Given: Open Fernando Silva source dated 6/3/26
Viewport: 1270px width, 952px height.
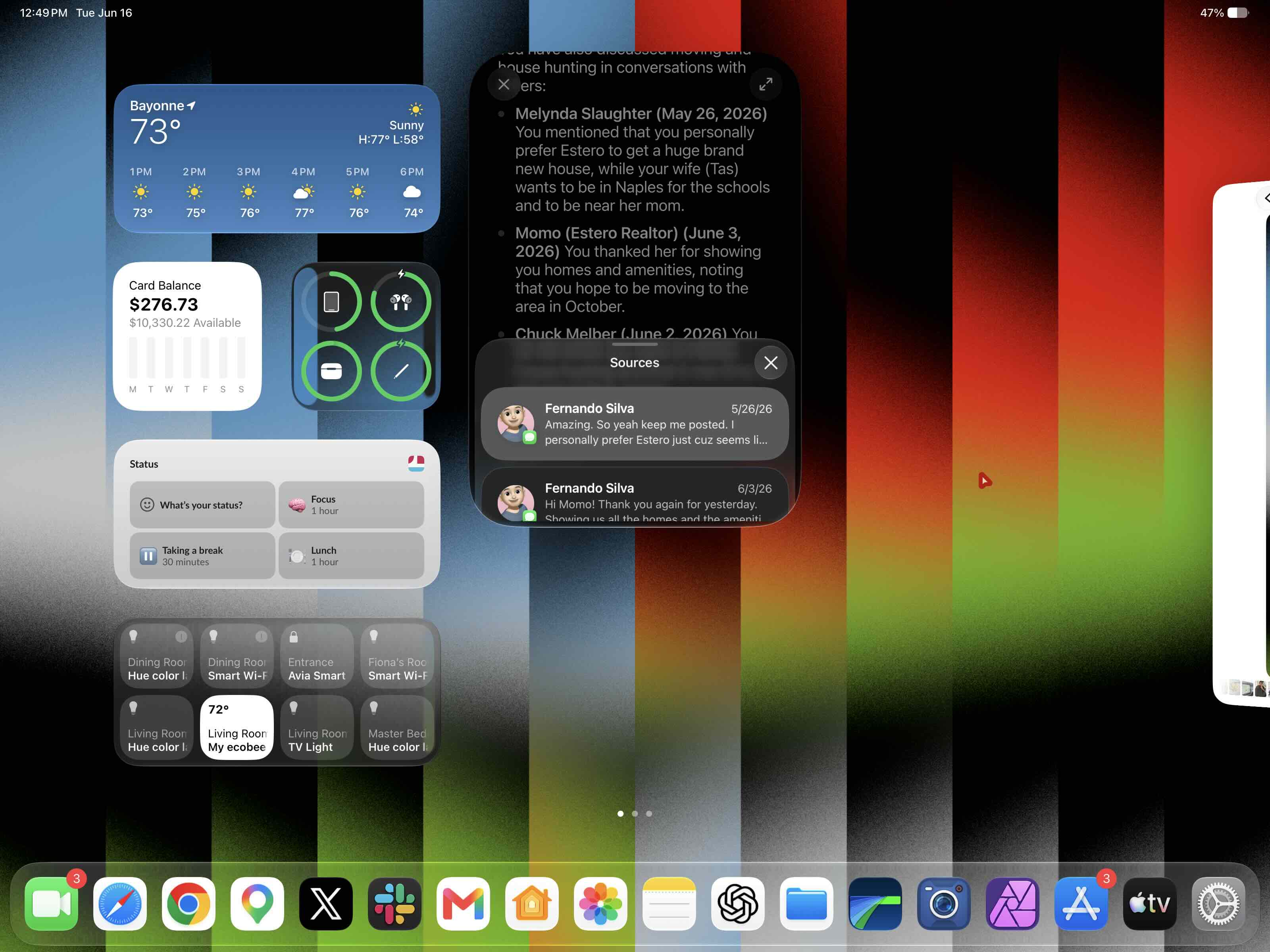Looking at the screenshot, I should [635, 495].
